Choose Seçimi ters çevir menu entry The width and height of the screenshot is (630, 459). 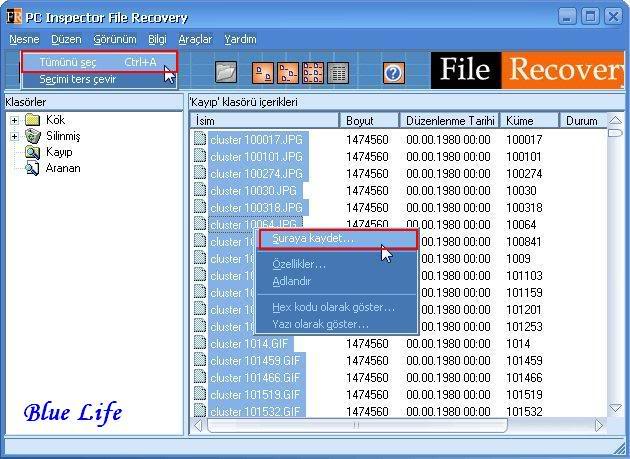(x=99, y=80)
